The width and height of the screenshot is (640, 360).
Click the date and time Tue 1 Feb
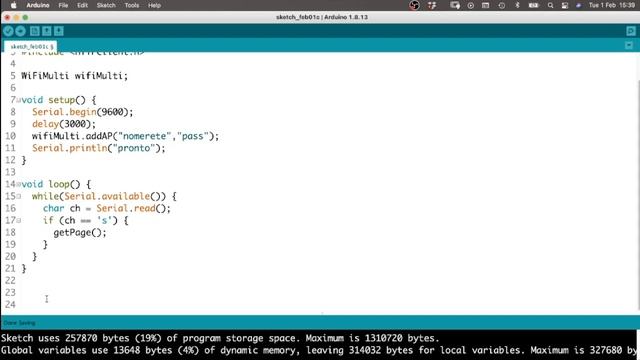611,5
